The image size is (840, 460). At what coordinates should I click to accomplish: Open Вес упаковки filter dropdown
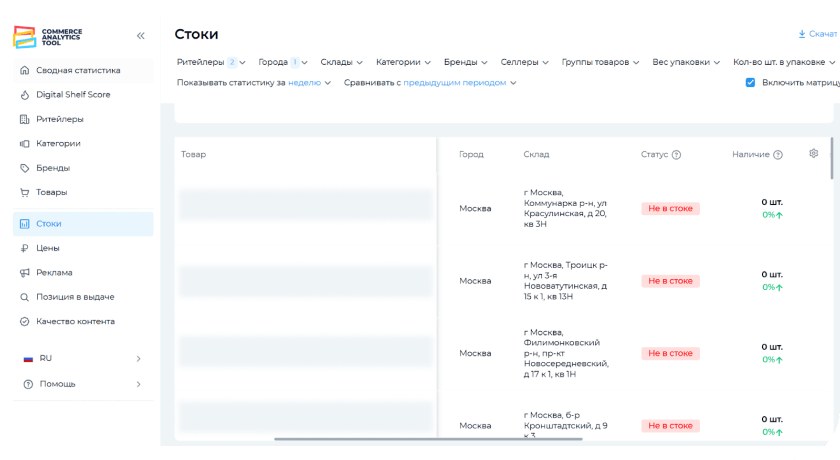coord(686,62)
